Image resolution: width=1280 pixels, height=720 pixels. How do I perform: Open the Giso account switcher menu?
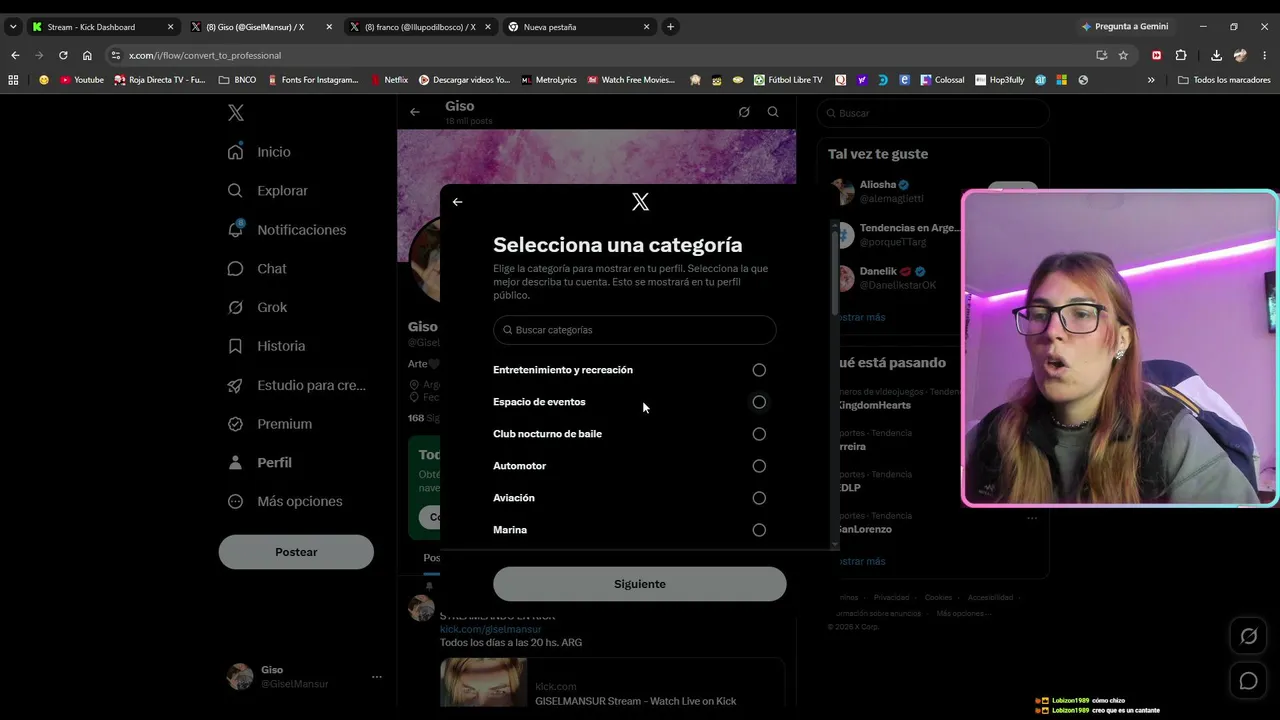coord(304,677)
